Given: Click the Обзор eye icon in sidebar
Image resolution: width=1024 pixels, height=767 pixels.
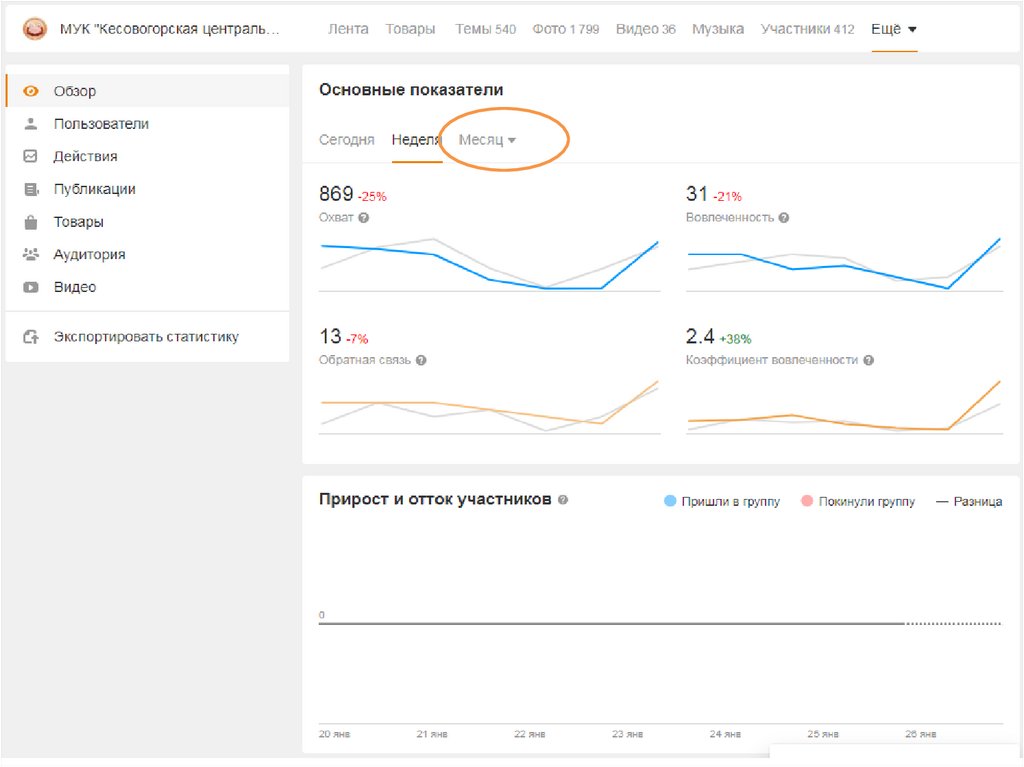Looking at the screenshot, I should coord(31,91).
